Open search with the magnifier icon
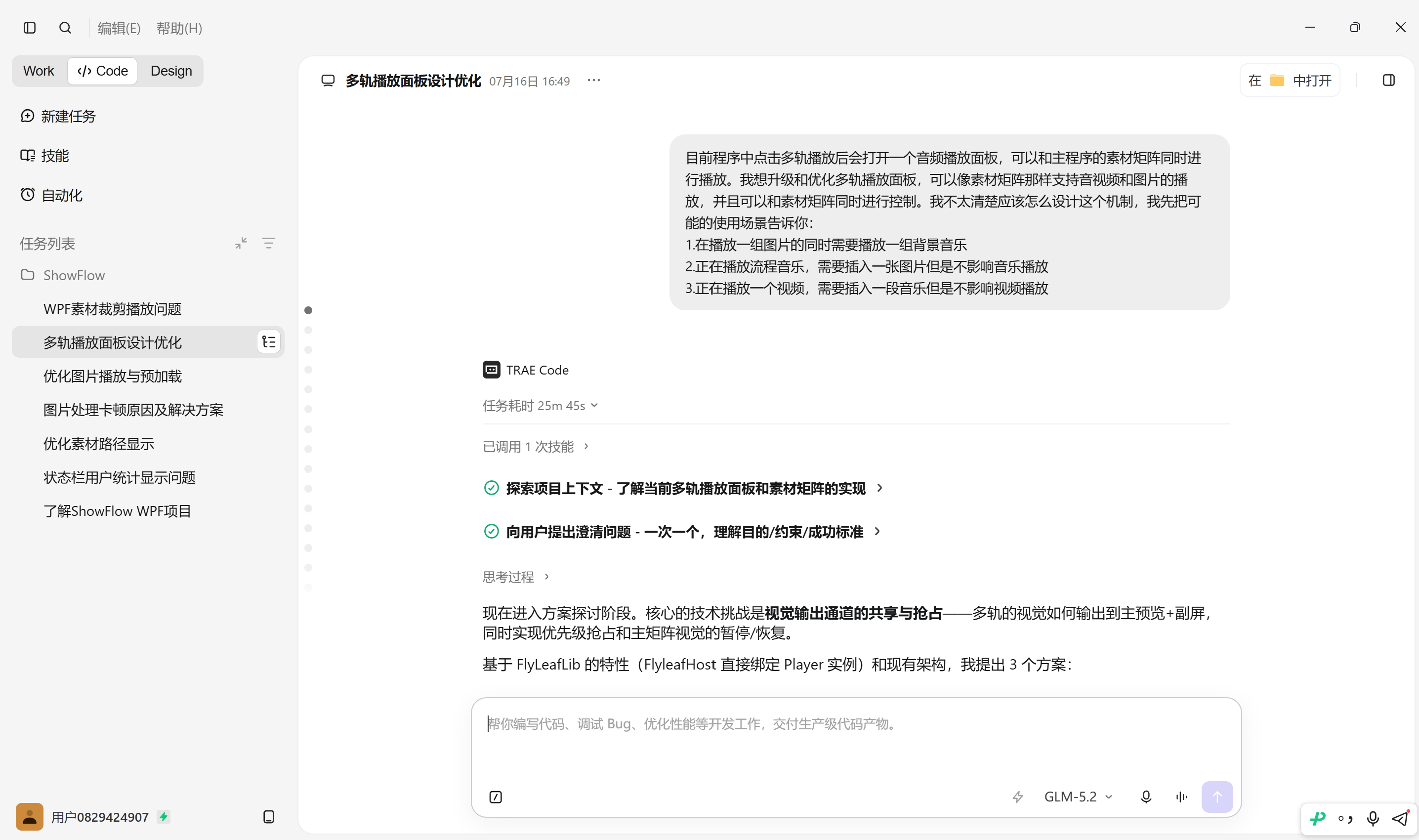 [65, 28]
